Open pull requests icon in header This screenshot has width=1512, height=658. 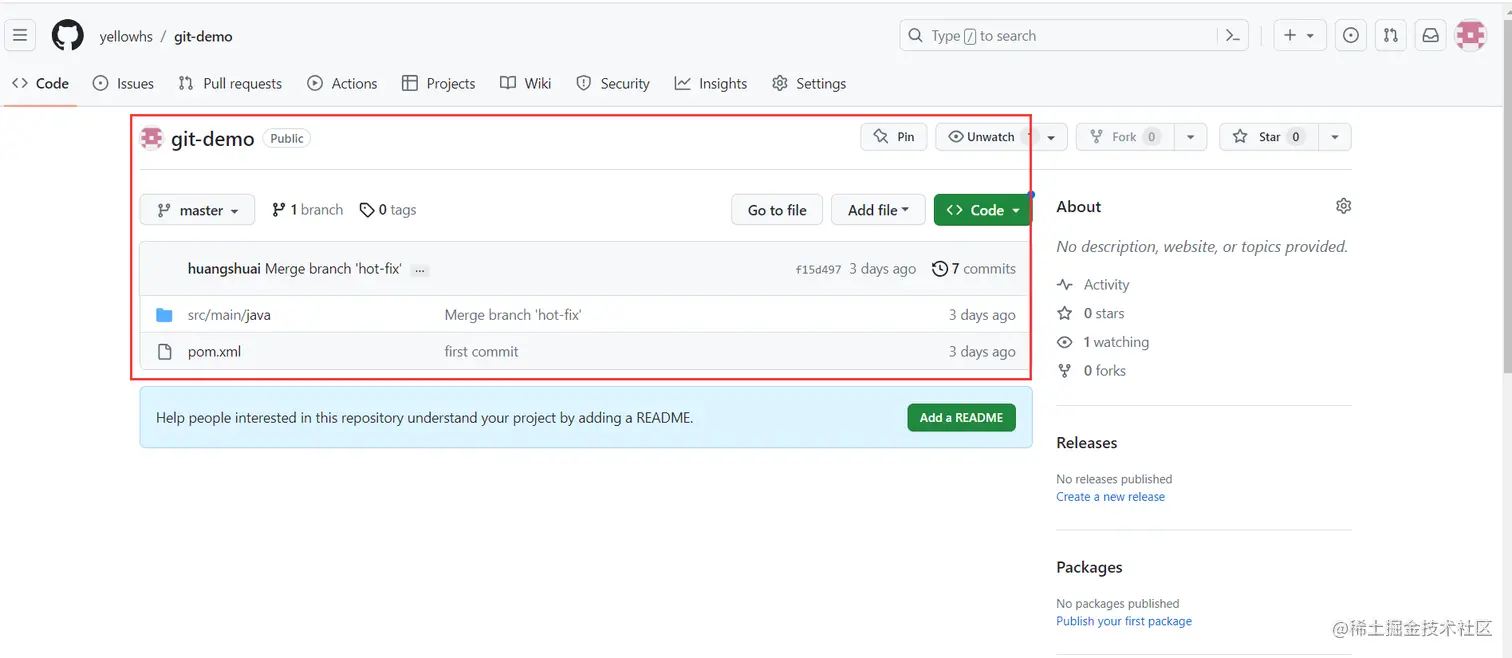(1391, 36)
